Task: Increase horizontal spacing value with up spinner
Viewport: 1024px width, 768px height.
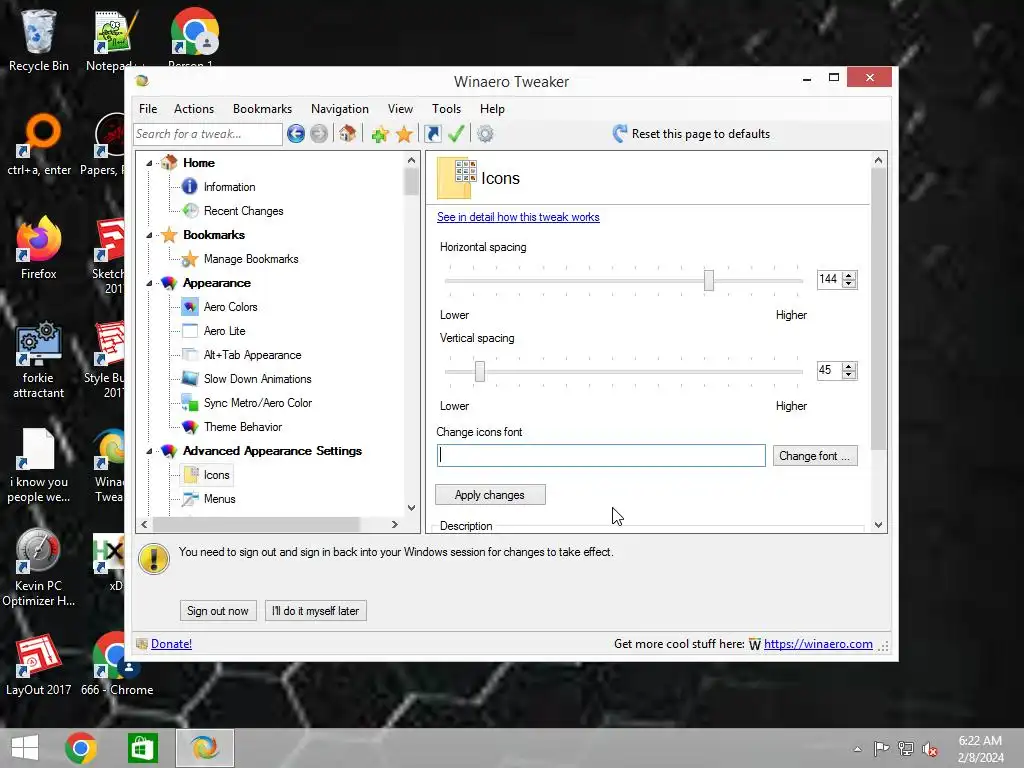Action: [848, 276]
